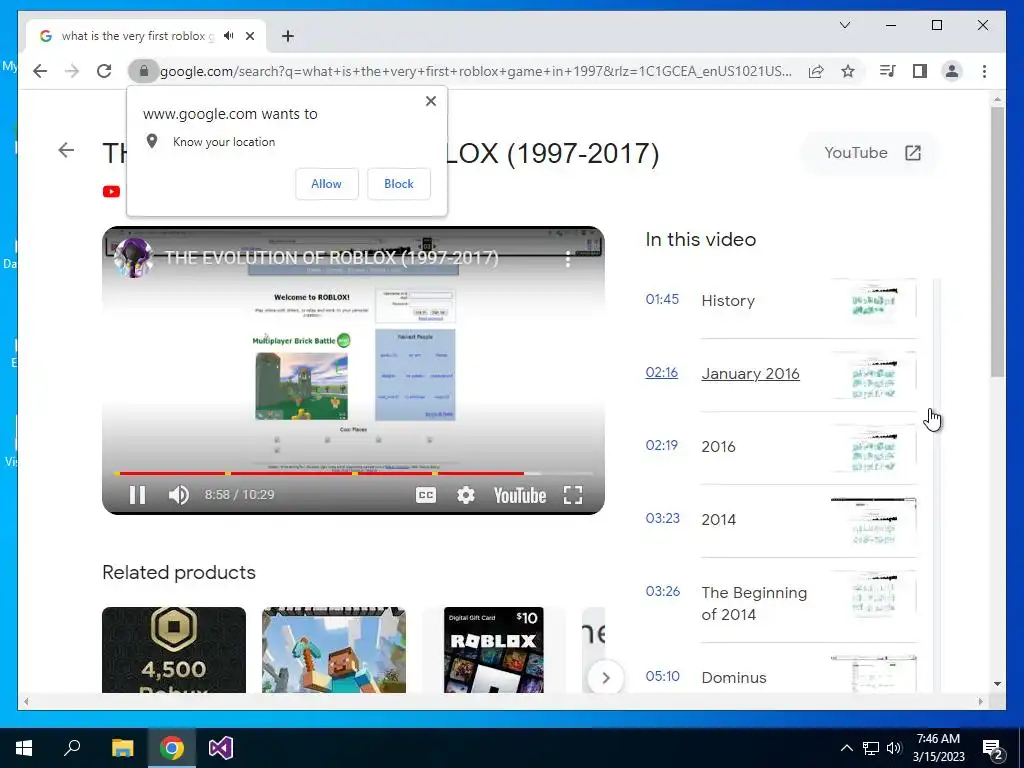Open the taskbar clock and date

point(938,748)
